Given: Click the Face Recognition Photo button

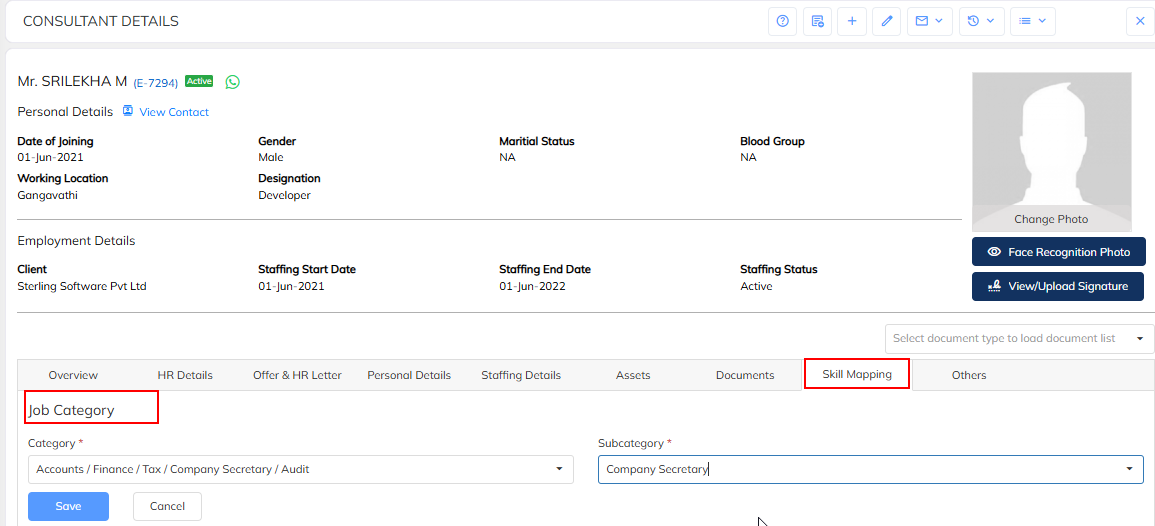Looking at the screenshot, I should coord(1058,252).
